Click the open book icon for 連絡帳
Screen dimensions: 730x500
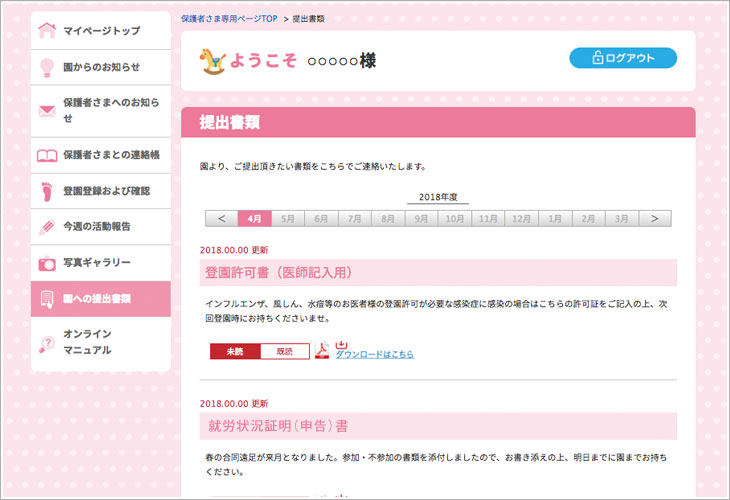(47, 155)
